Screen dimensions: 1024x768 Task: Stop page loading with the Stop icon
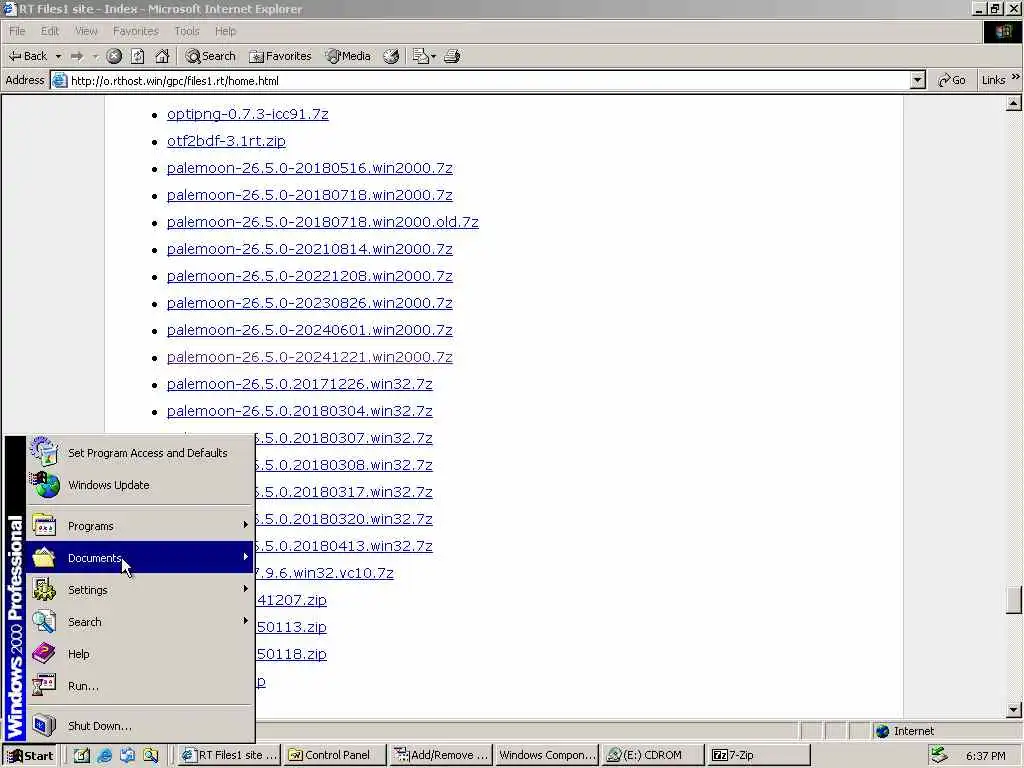114,56
